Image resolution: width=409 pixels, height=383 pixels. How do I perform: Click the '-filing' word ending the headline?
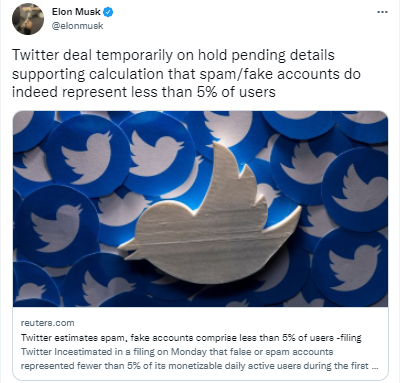click(x=348, y=338)
